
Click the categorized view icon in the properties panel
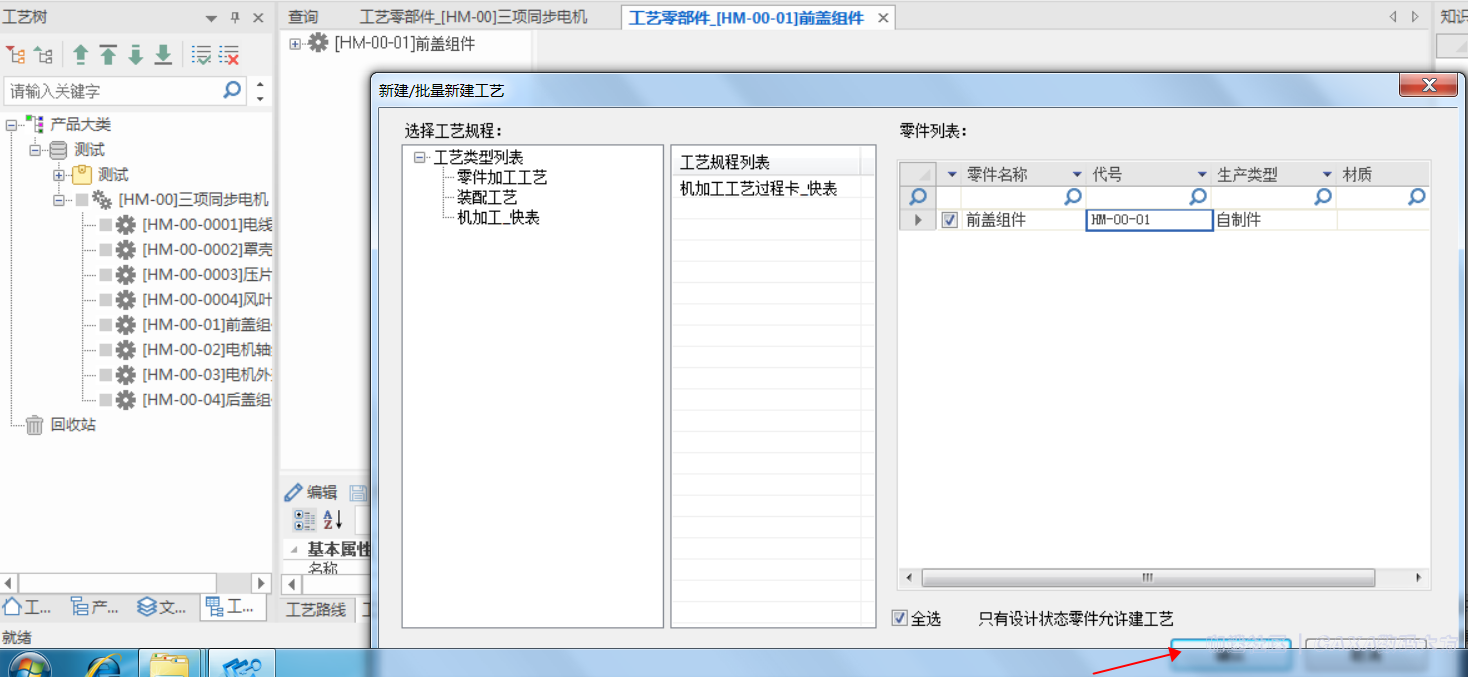tap(305, 519)
